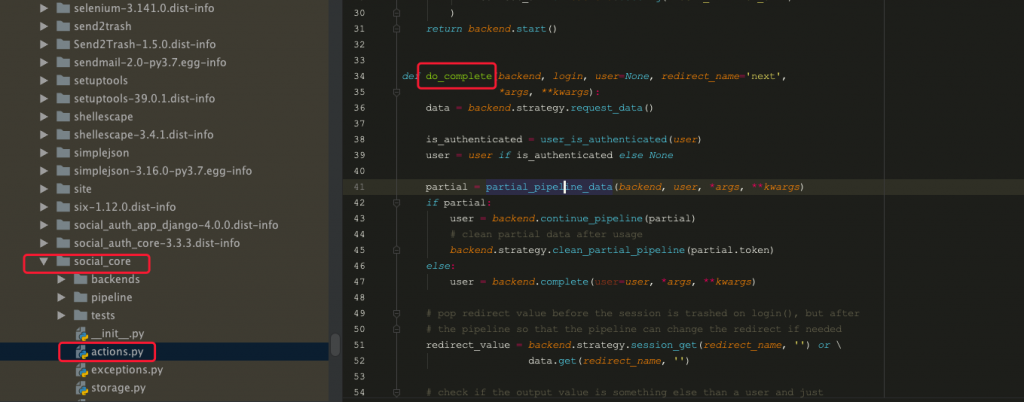The image size is (1024, 402).
Task: Click the folder icon for simplejson
Action: coord(61,152)
